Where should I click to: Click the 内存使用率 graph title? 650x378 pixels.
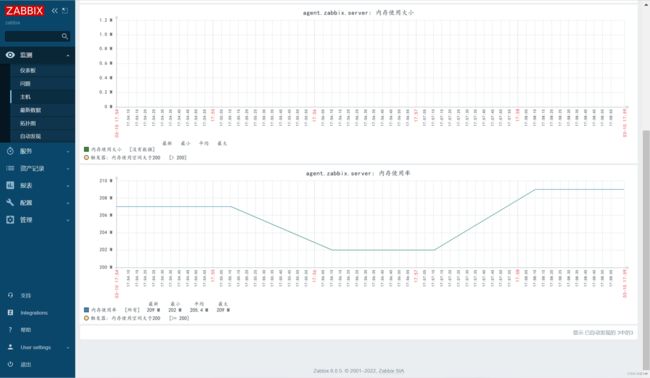358,173
